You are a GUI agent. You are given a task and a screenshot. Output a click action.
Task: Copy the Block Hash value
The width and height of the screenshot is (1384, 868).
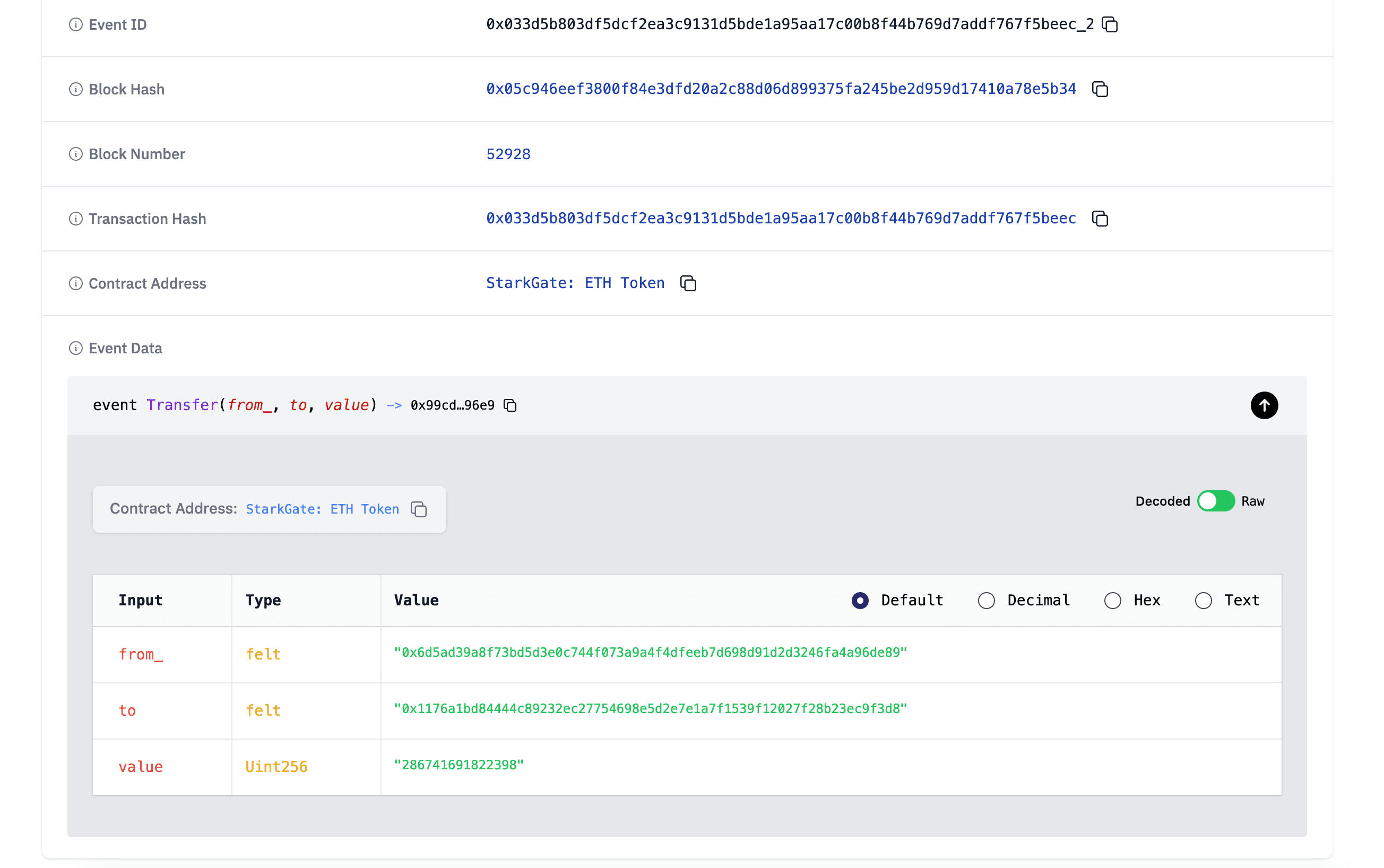click(x=1099, y=90)
